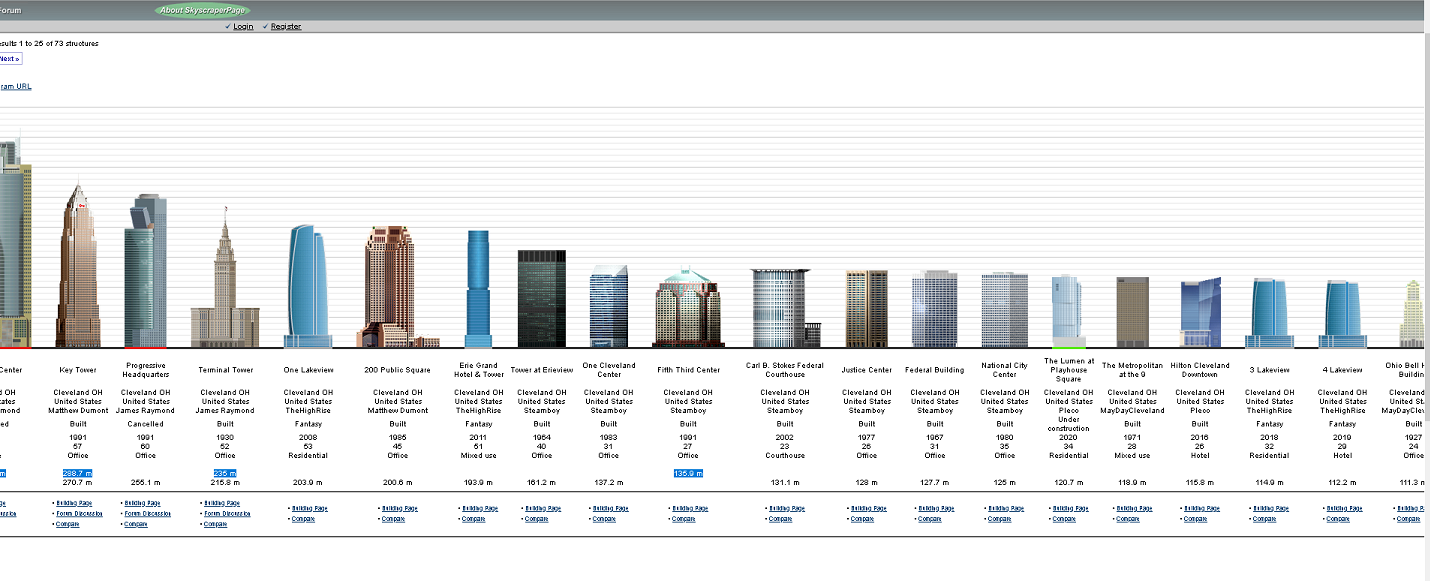Click Compare link under Progressive Headquarters

tap(136, 524)
